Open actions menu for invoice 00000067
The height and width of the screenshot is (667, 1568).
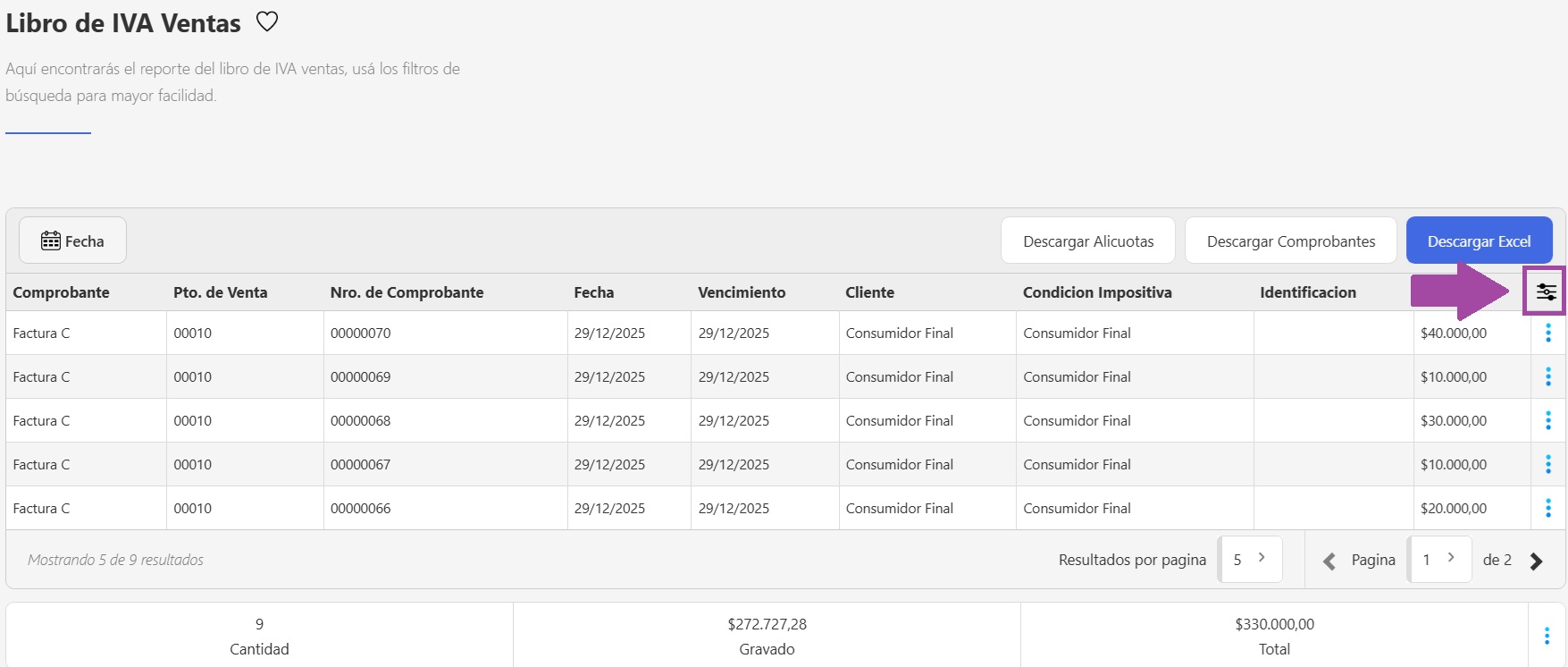(x=1547, y=464)
